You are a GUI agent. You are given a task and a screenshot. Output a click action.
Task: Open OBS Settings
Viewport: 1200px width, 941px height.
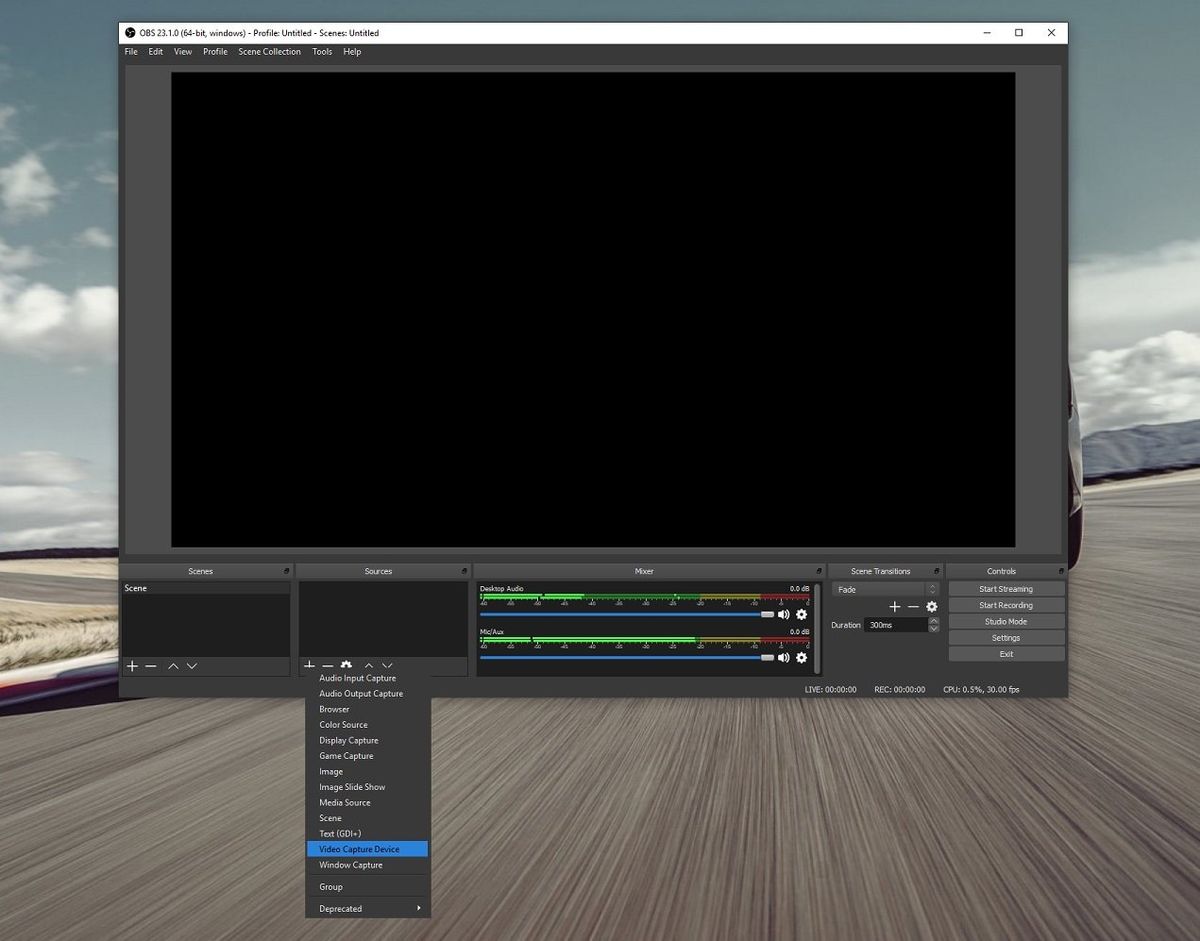(x=1005, y=637)
